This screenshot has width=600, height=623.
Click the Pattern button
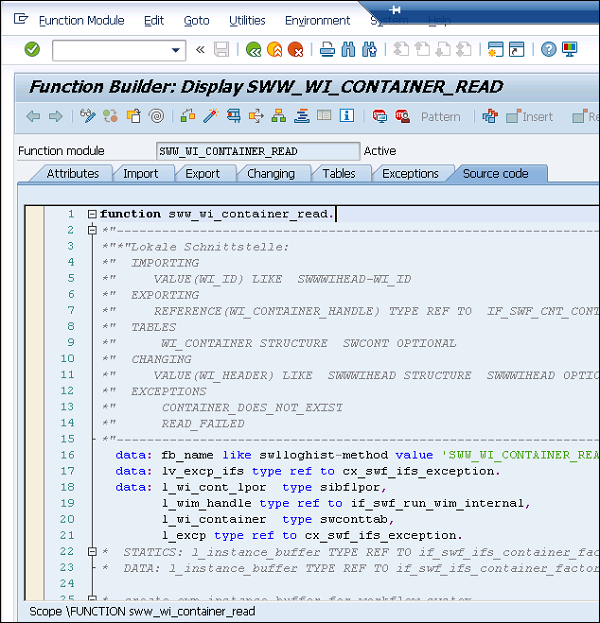pos(440,117)
